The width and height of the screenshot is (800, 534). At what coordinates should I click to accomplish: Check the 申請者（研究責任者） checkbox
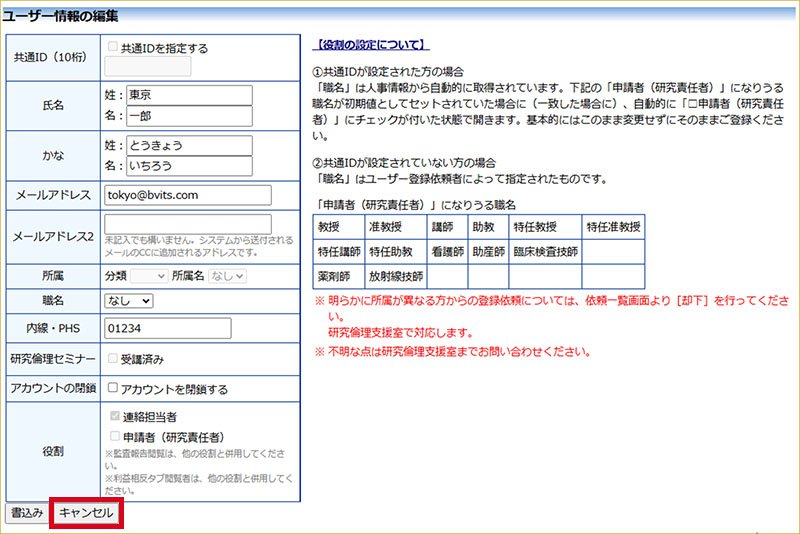pos(115,436)
